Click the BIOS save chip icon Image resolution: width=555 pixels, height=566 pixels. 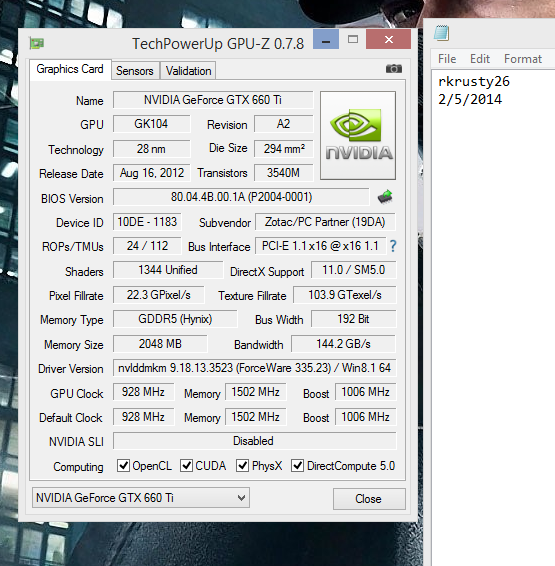[x=385, y=197]
